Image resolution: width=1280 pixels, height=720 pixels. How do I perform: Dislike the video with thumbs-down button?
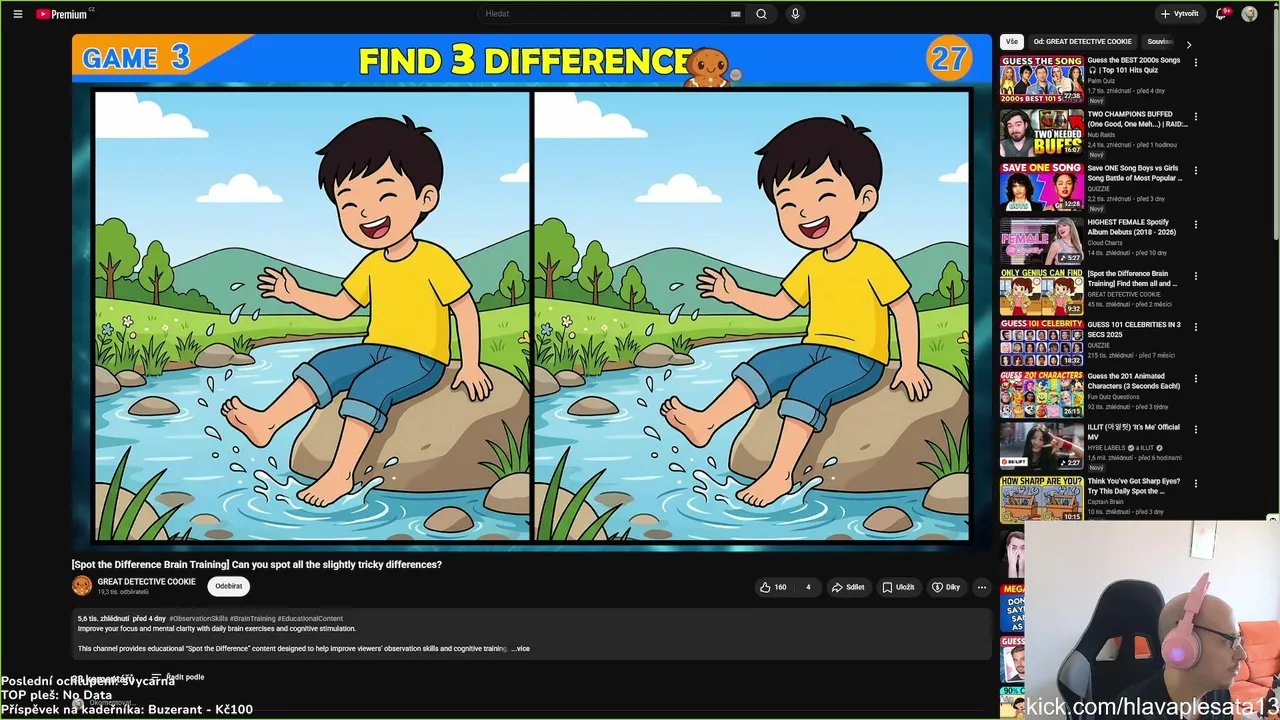pos(808,587)
